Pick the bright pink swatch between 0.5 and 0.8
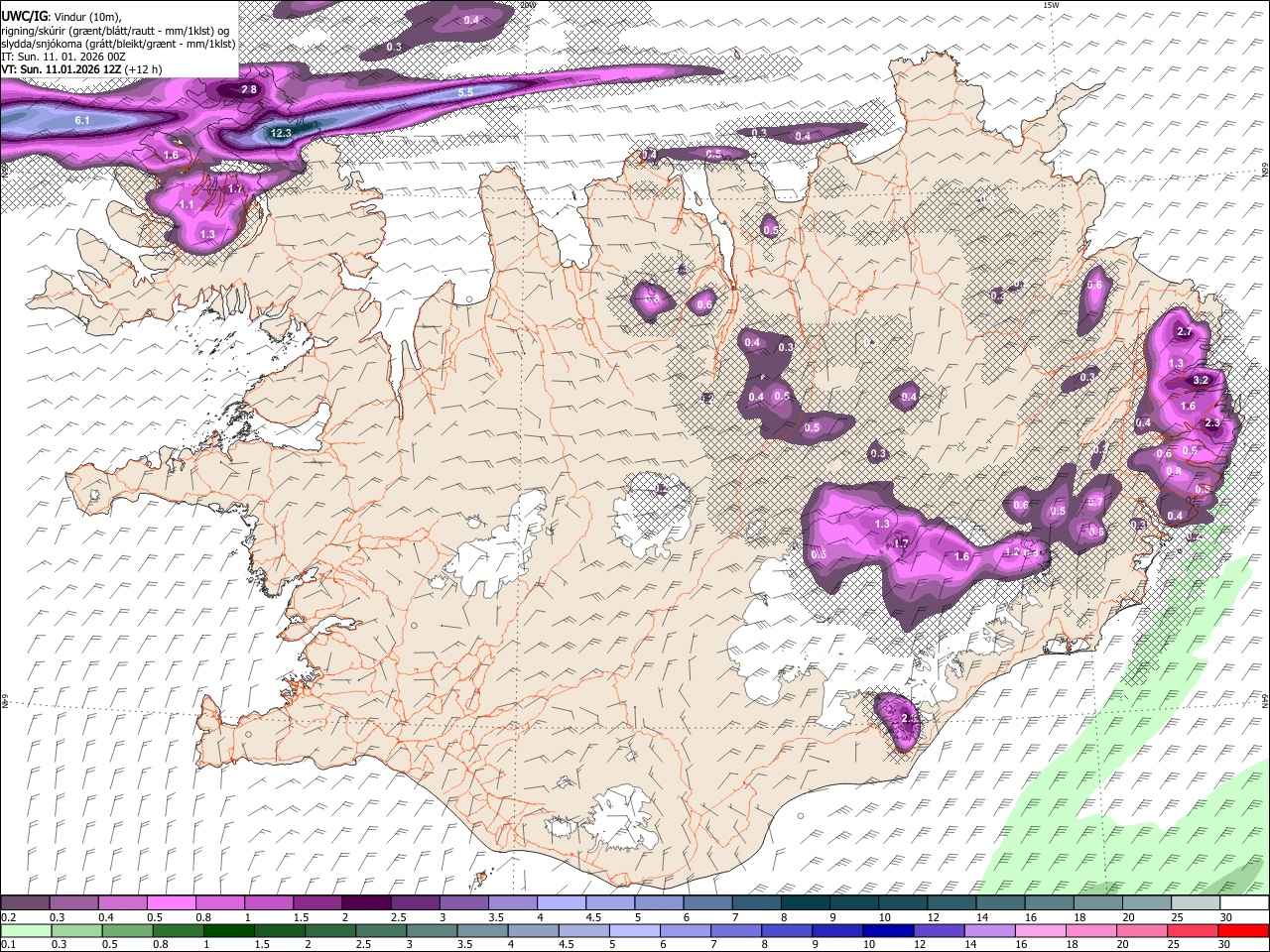The image size is (1270, 952). tap(171, 903)
